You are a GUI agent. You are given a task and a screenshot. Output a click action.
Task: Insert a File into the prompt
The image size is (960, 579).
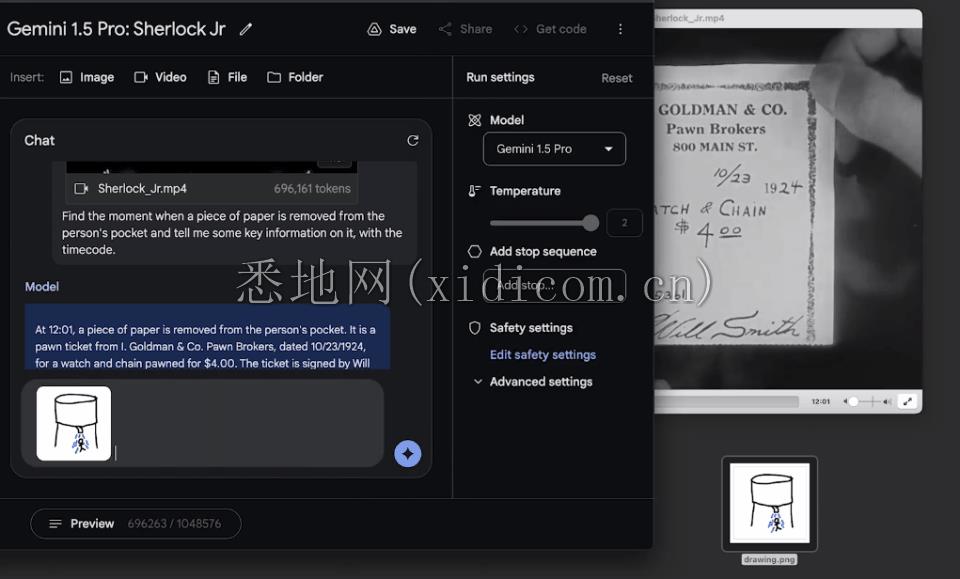(227, 77)
